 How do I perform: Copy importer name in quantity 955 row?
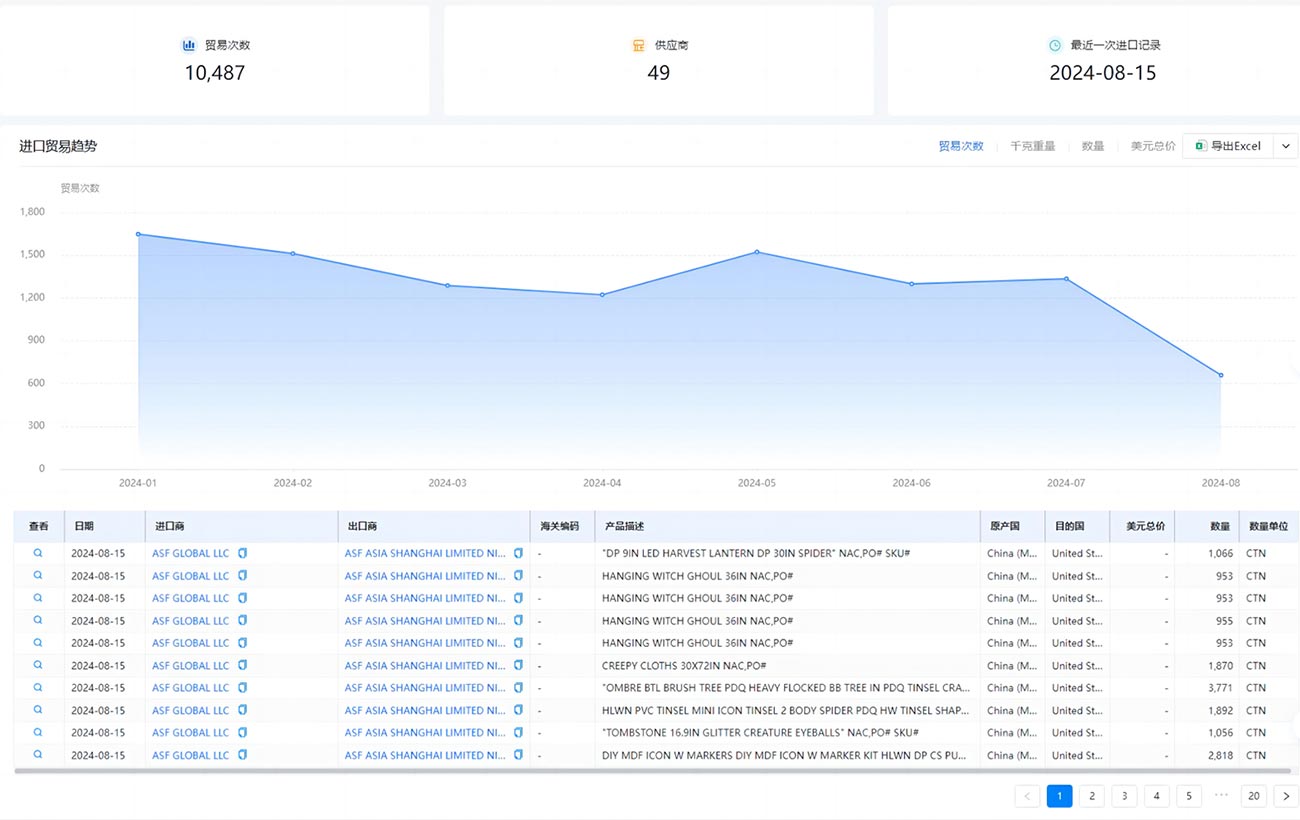tap(242, 620)
